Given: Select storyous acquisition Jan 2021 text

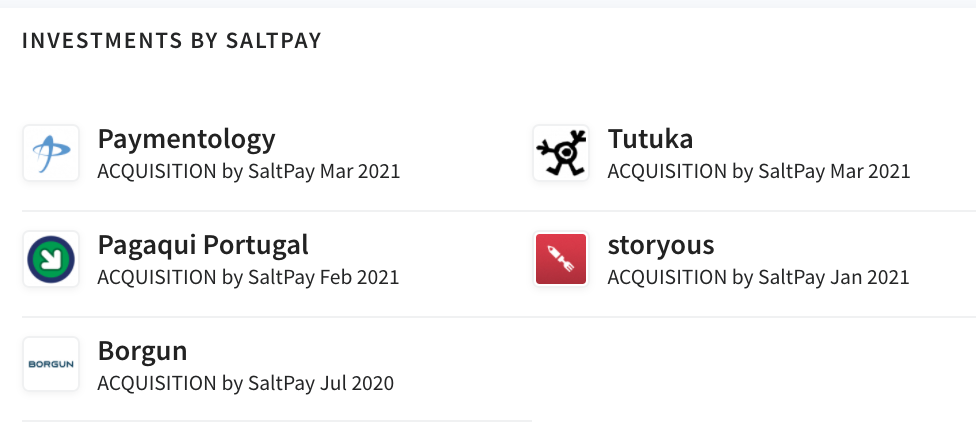Looking at the screenshot, I should pos(758,277).
